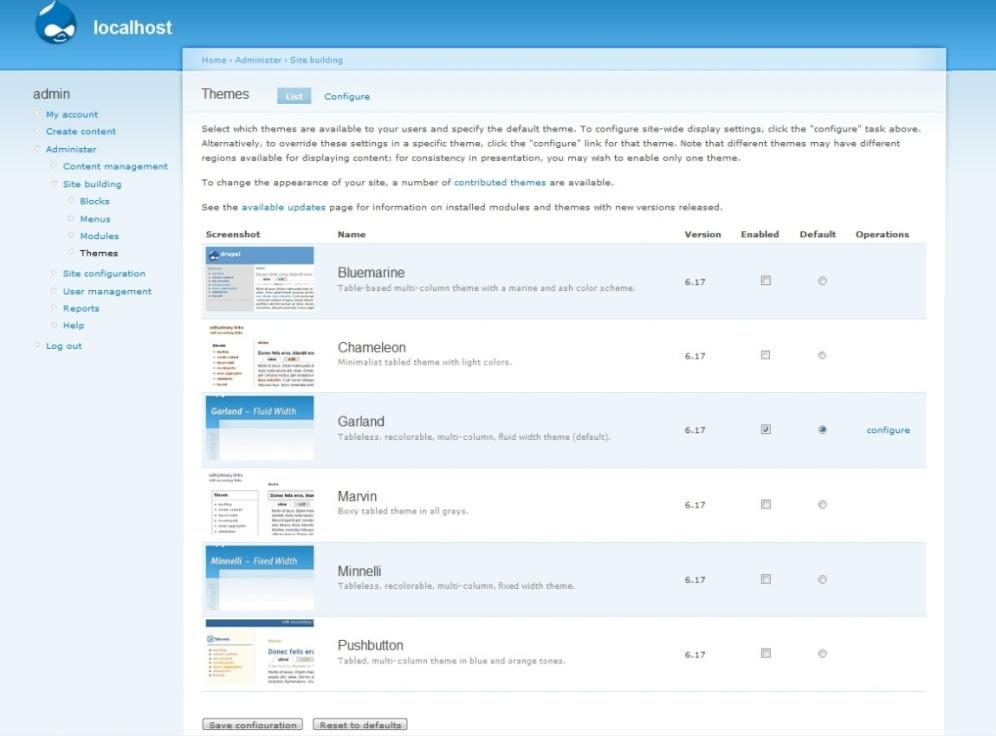Screen dimensions: 996x736
Task: Expand User management menu item
Action: tap(107, 291)
